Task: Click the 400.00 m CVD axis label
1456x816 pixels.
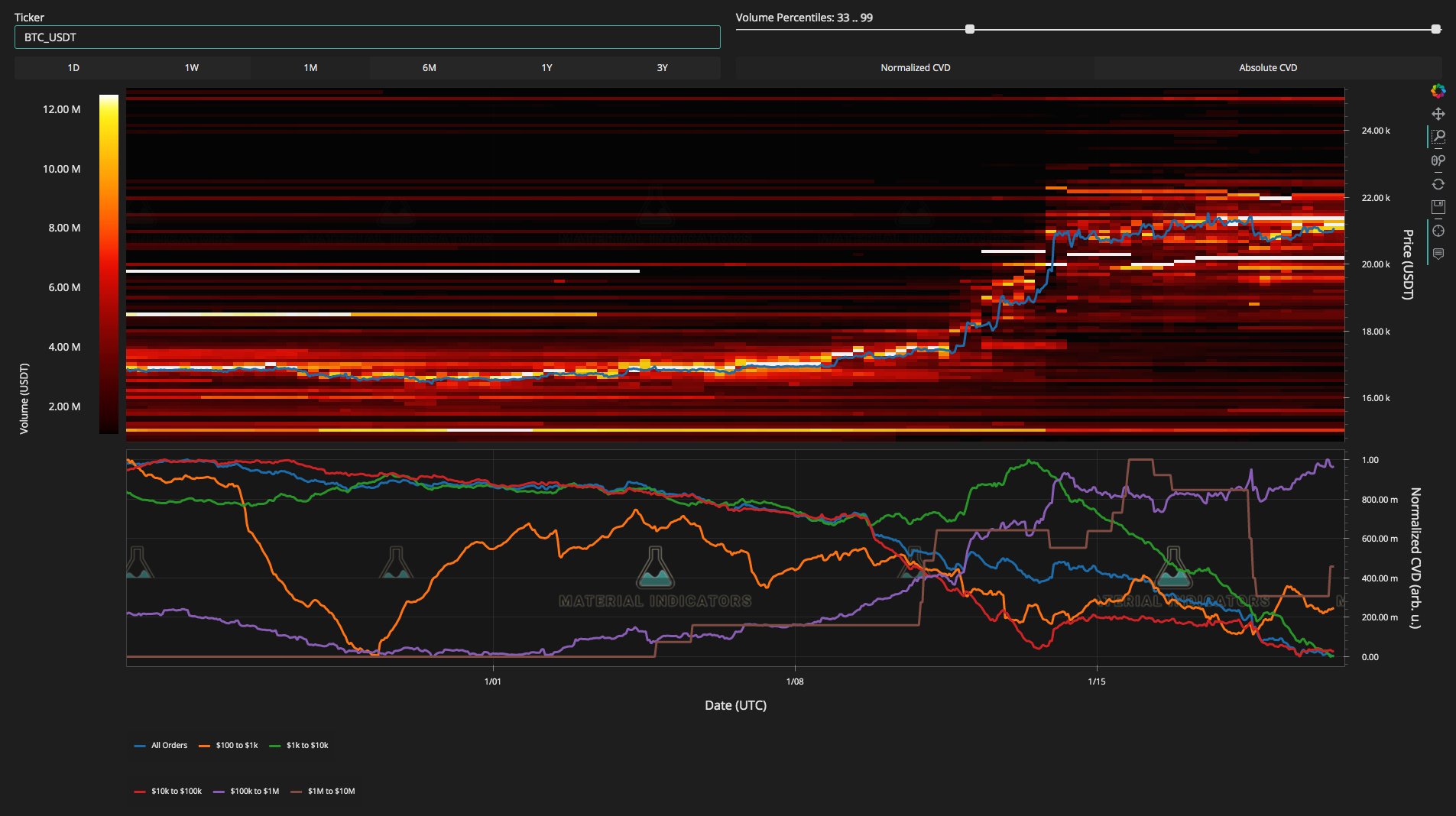Action: (x=1380, y=578)
